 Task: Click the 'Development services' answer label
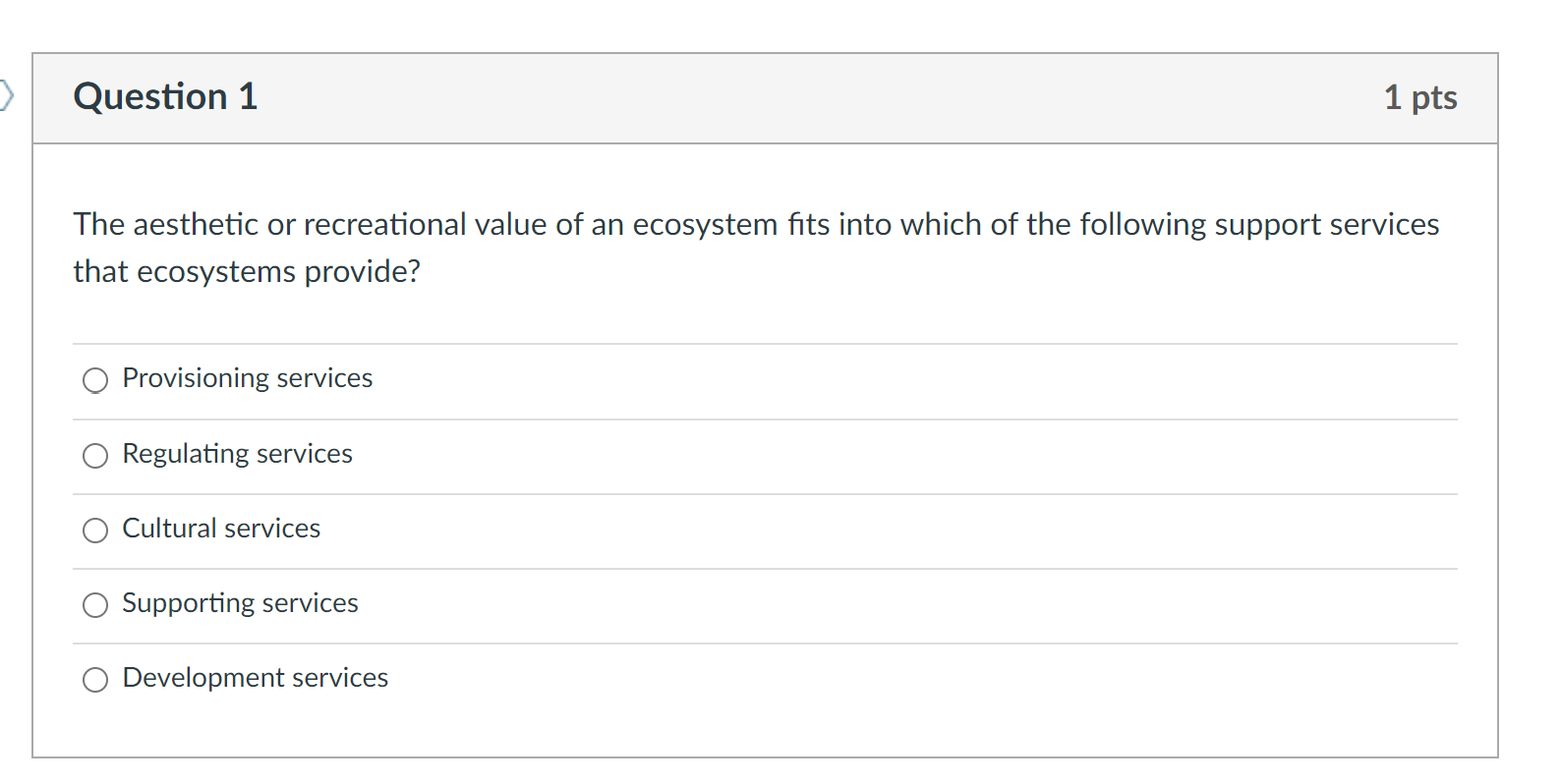click(x=255, y=678)
